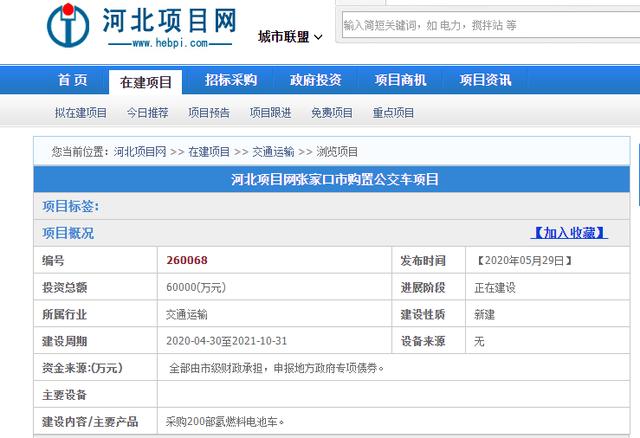640x438 pixels.
Task: Click the 河北项目网 logo icon
Action: pyautogui.click(x=68, y=25)
